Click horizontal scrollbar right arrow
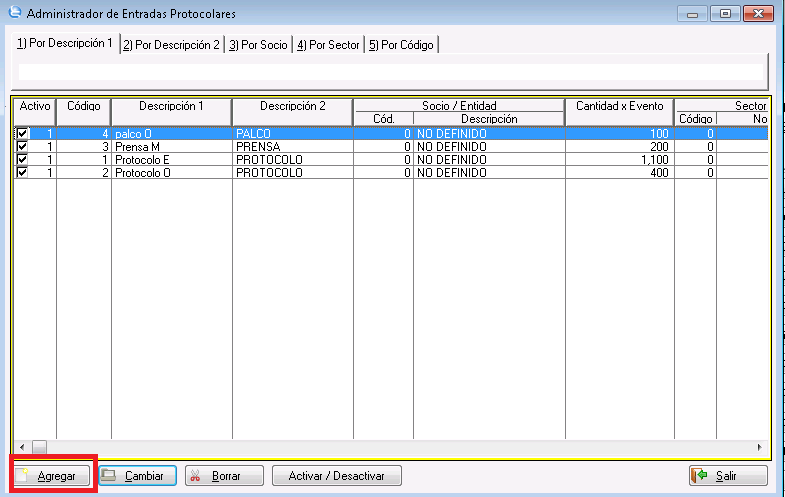This screenshot has width=785, height=497. [x=760, y=446]
